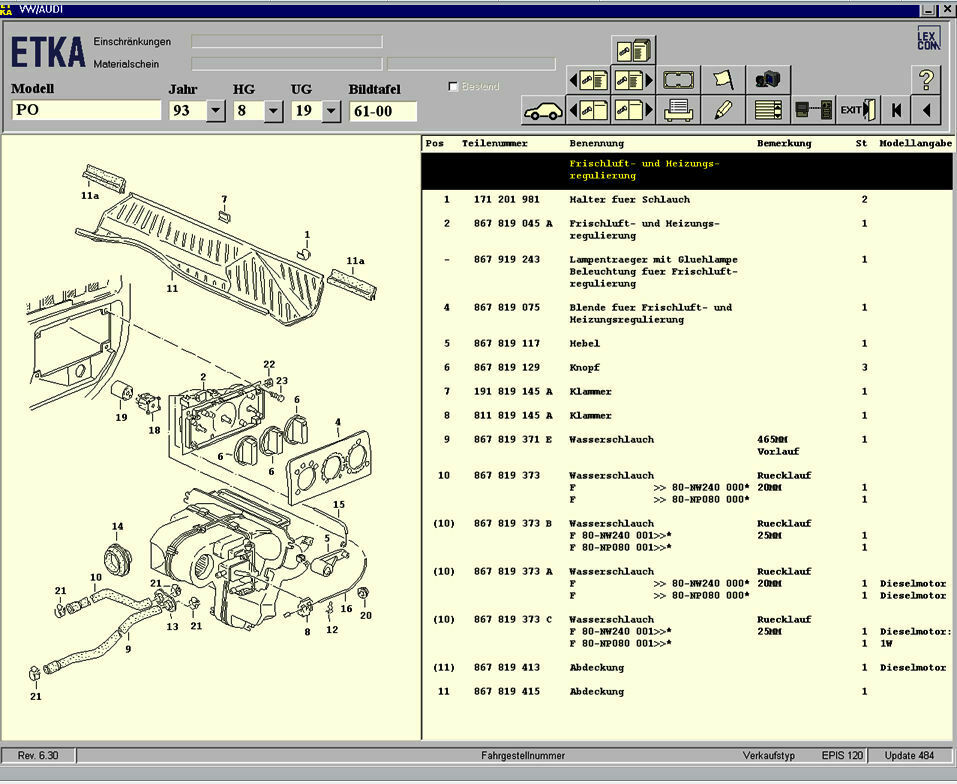Toggle the Bestand checkbox
Image resolution: width=957 pixels, height=784 pixels.
tap(454, 87)
